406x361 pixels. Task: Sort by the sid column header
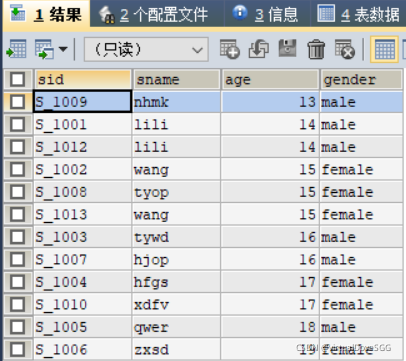click(x=83, y=80)
